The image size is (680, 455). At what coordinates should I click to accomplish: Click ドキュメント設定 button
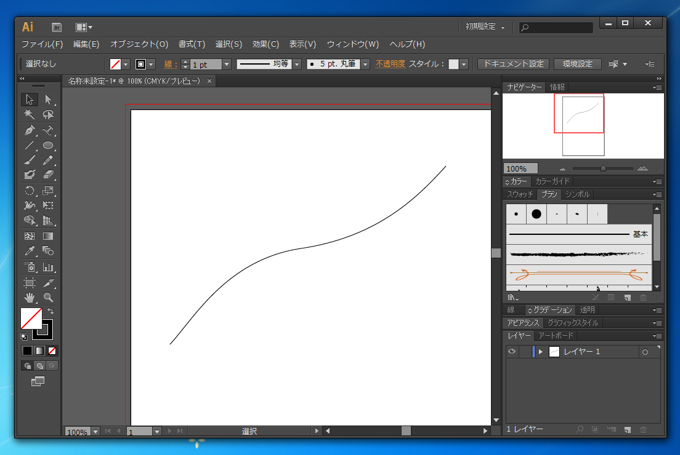coord(513,64)
